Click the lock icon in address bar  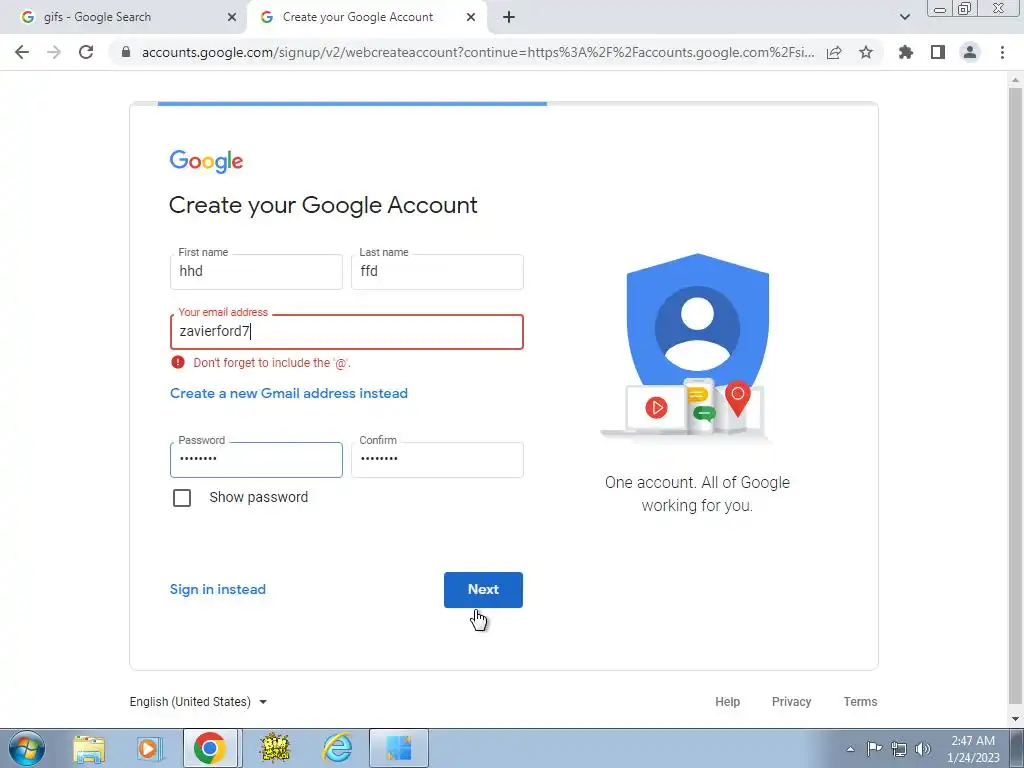coord(126,52)
